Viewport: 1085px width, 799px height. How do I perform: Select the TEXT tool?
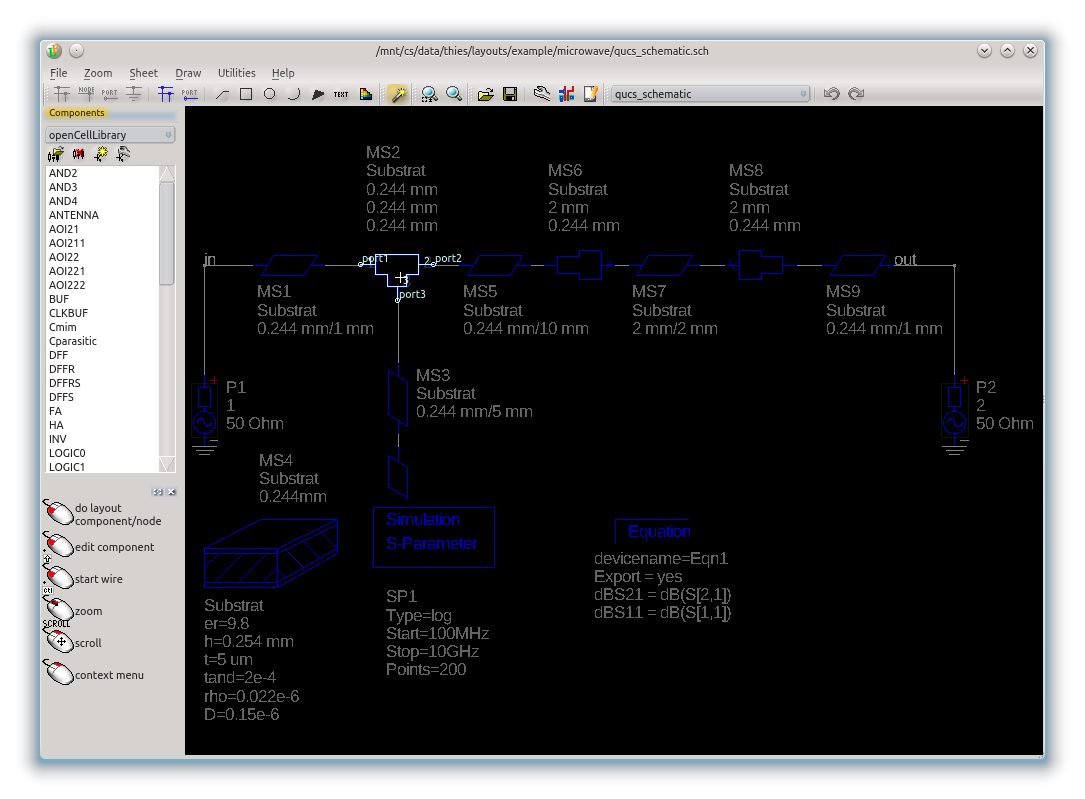341,94
